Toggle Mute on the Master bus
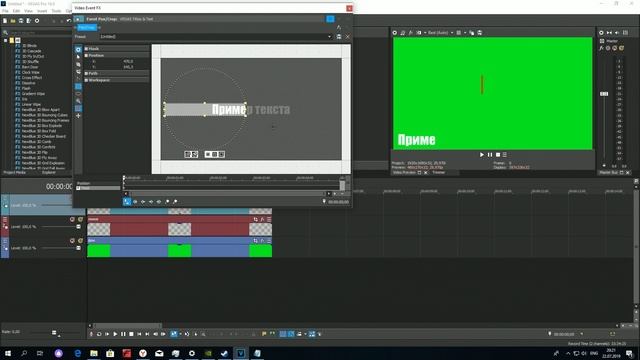 (615, 48)
